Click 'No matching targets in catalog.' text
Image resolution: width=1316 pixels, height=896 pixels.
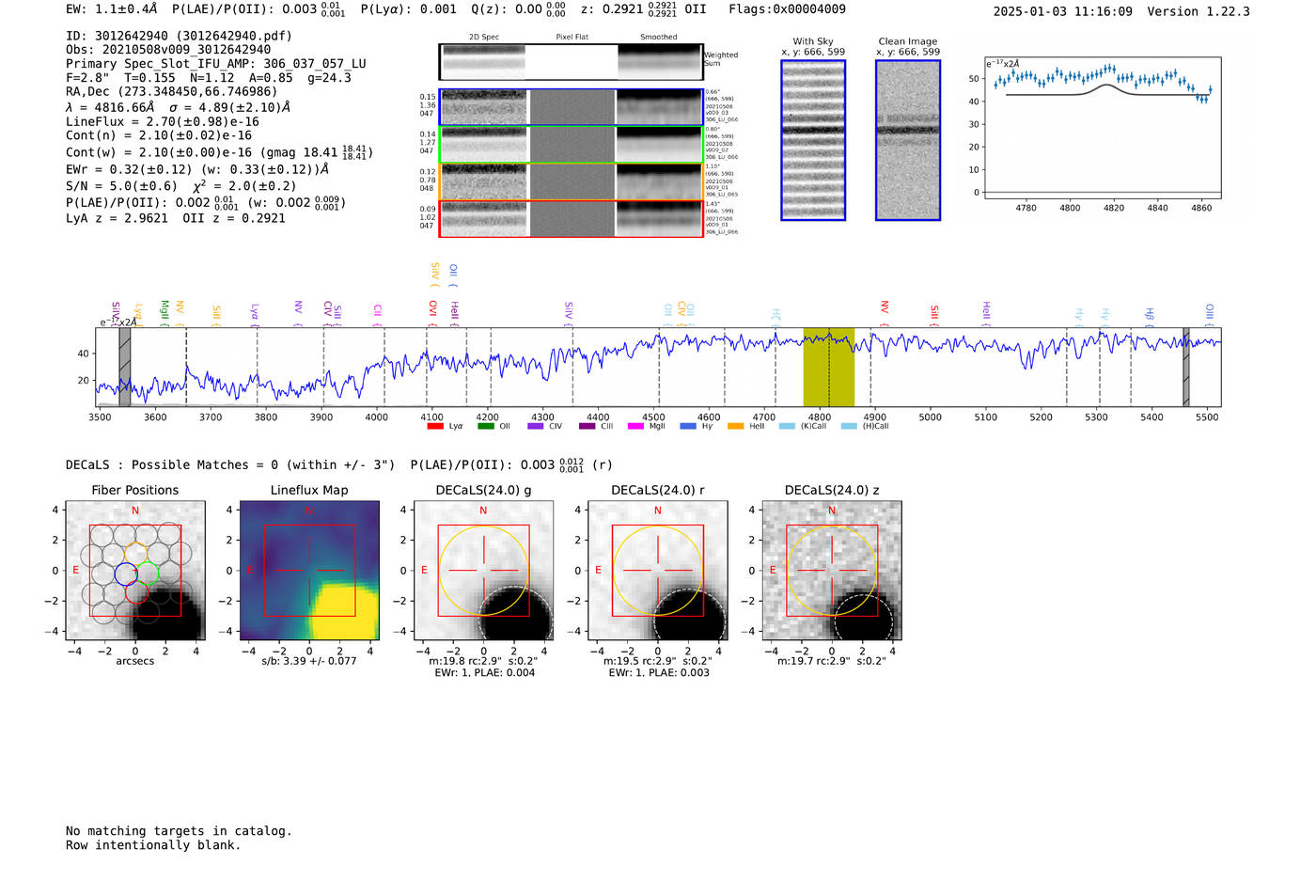[x=179, y=831]
